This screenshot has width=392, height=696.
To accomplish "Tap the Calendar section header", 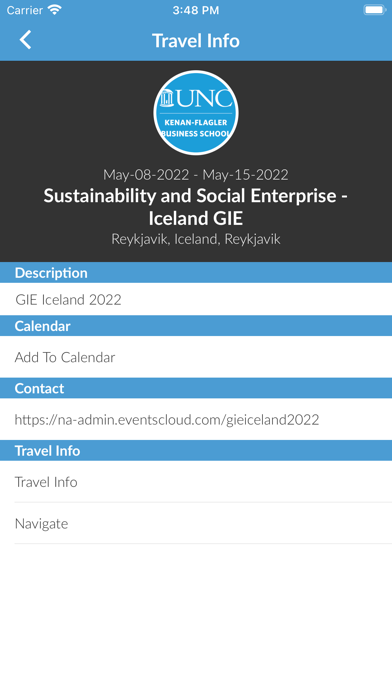I will [196, 326].
